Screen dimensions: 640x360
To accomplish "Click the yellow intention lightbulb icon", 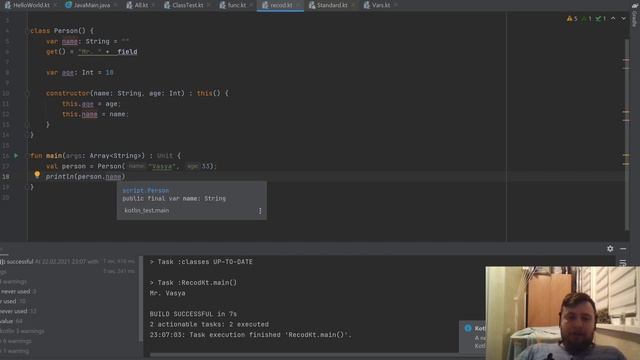I will click(37, 174).
